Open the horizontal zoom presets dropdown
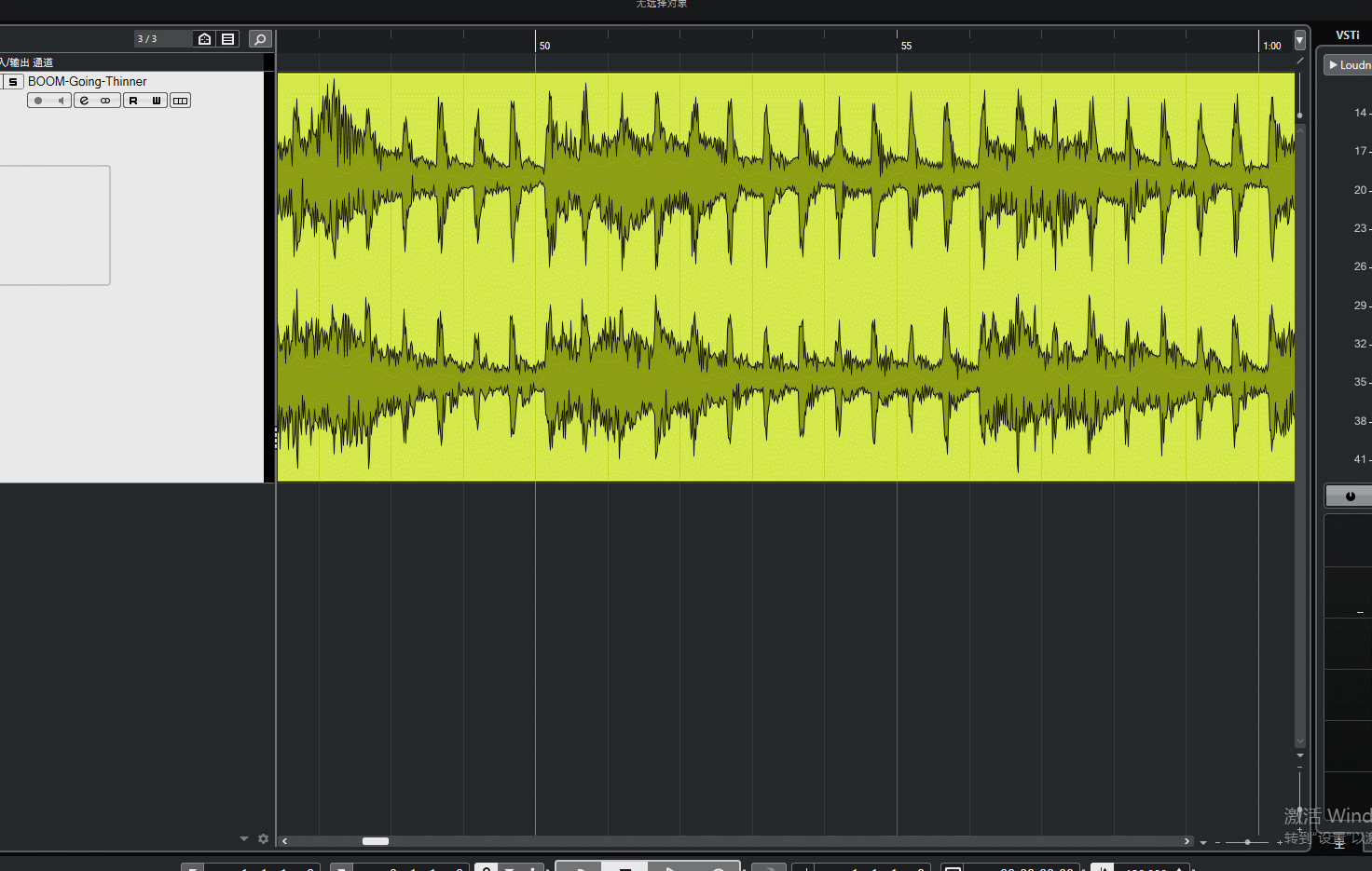The image size is (1372, 871). tap(1203, 842)
